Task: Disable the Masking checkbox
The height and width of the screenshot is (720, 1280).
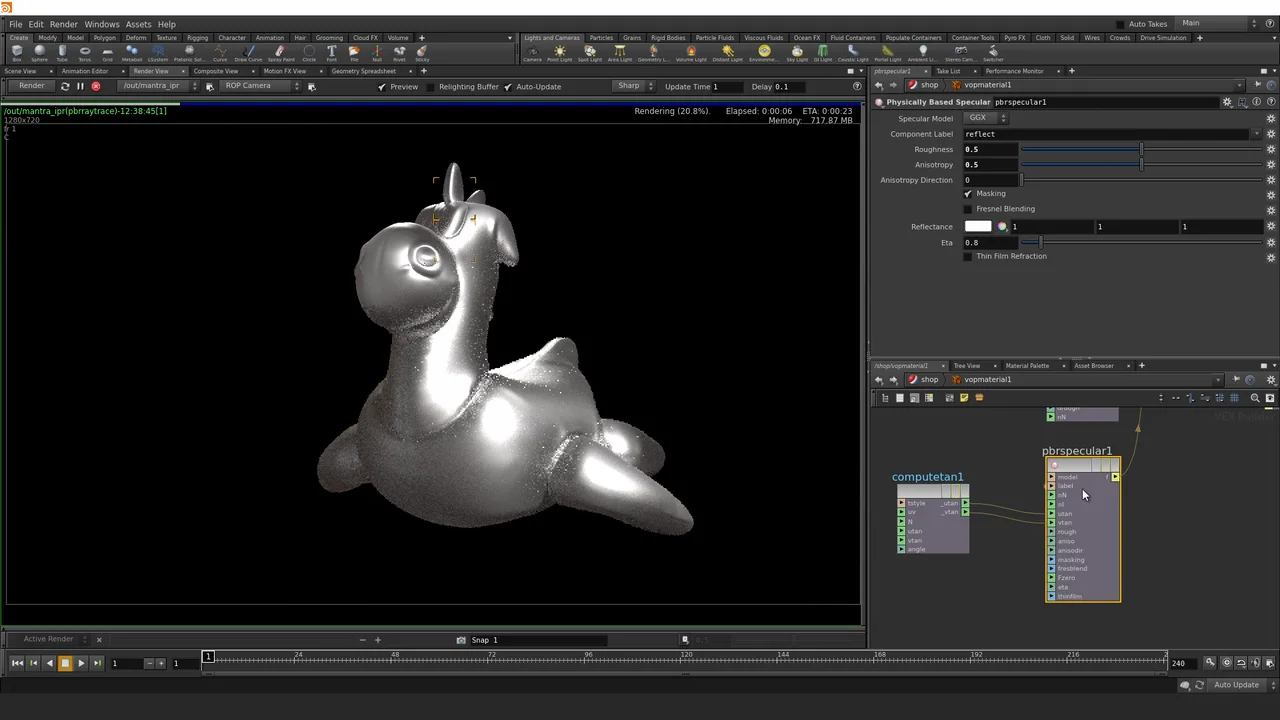Action: 968,194
